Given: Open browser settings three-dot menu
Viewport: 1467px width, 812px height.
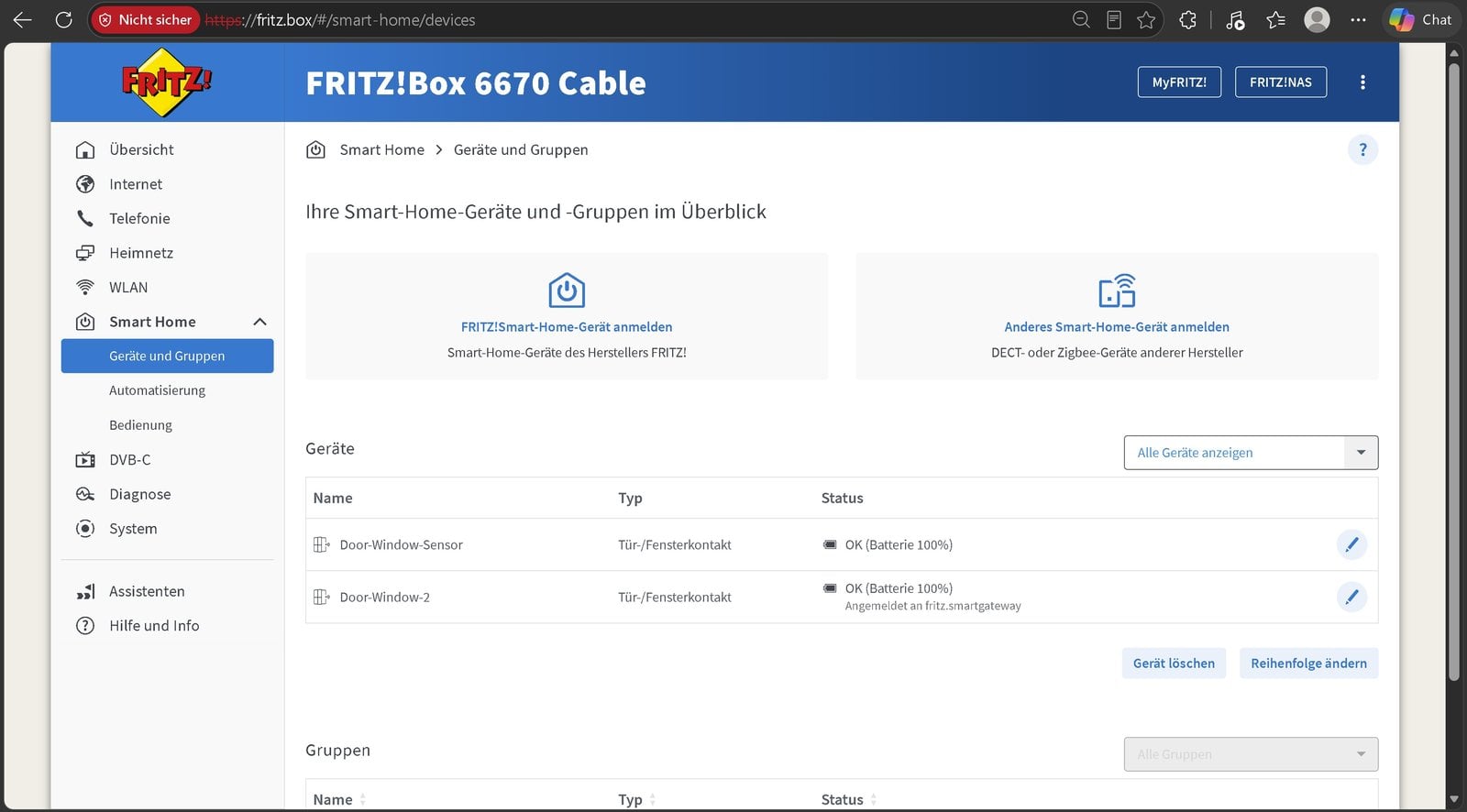Looking at the screenshot, I should [x=1358, y=19].
